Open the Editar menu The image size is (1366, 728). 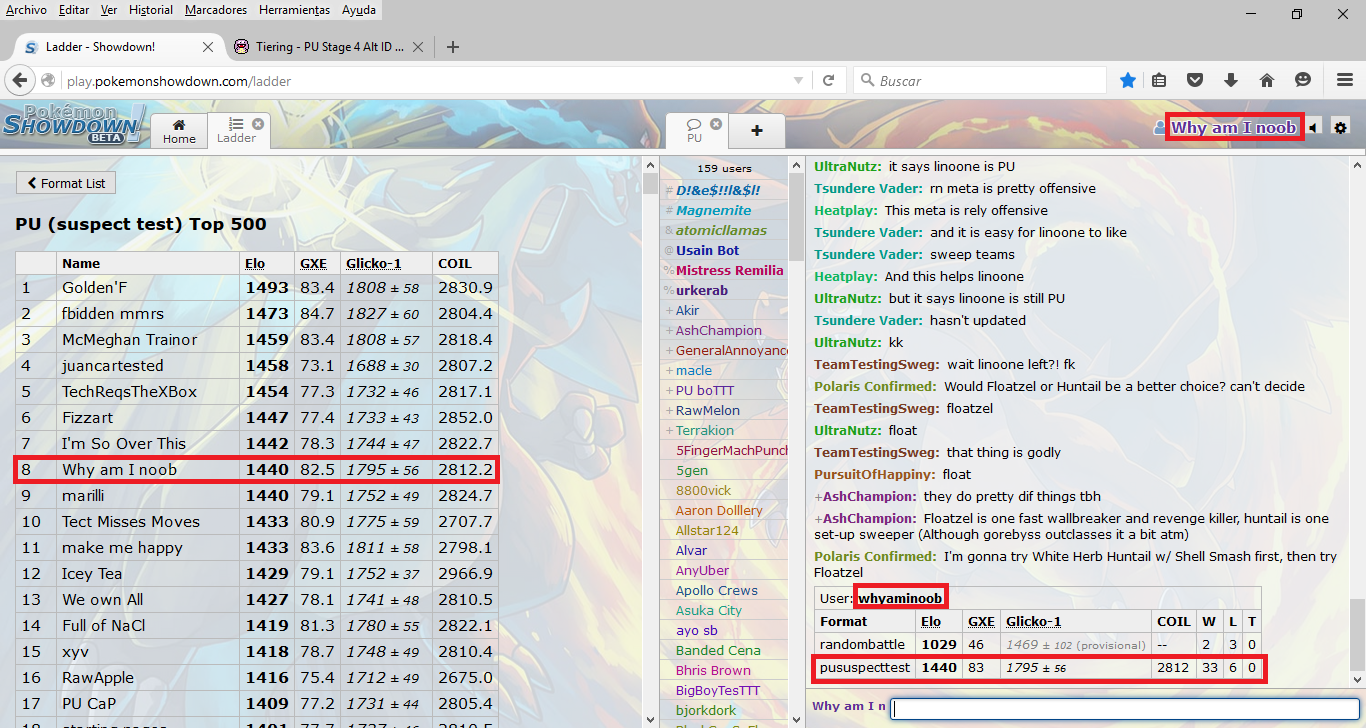(74, 10)
